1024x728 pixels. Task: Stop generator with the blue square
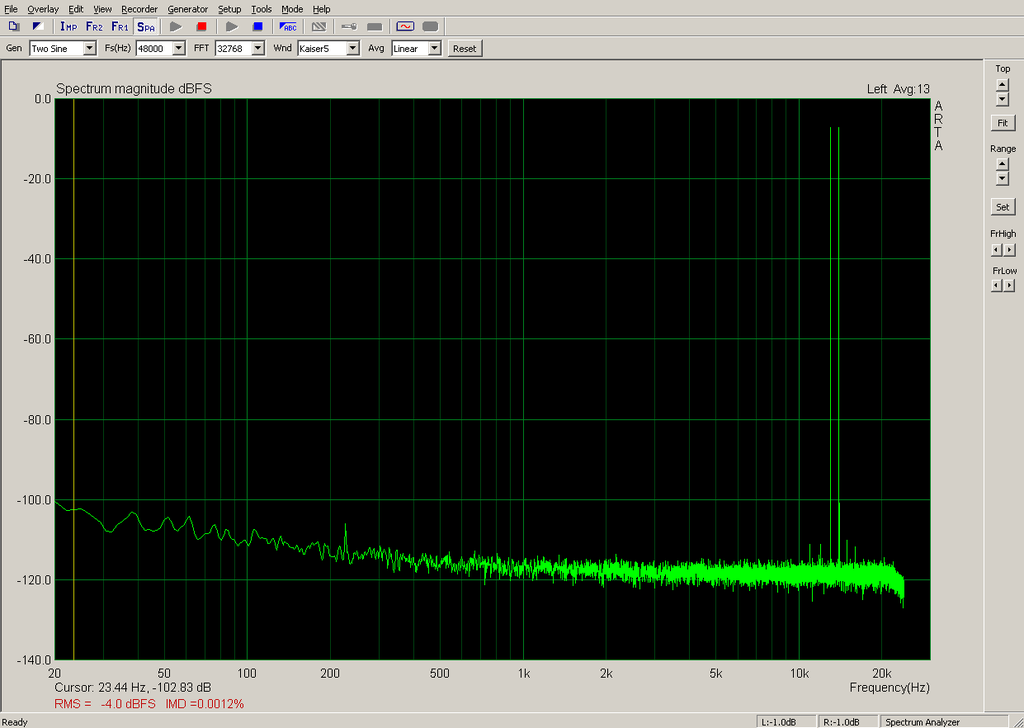pyautogui.click(x=257, y=27)
